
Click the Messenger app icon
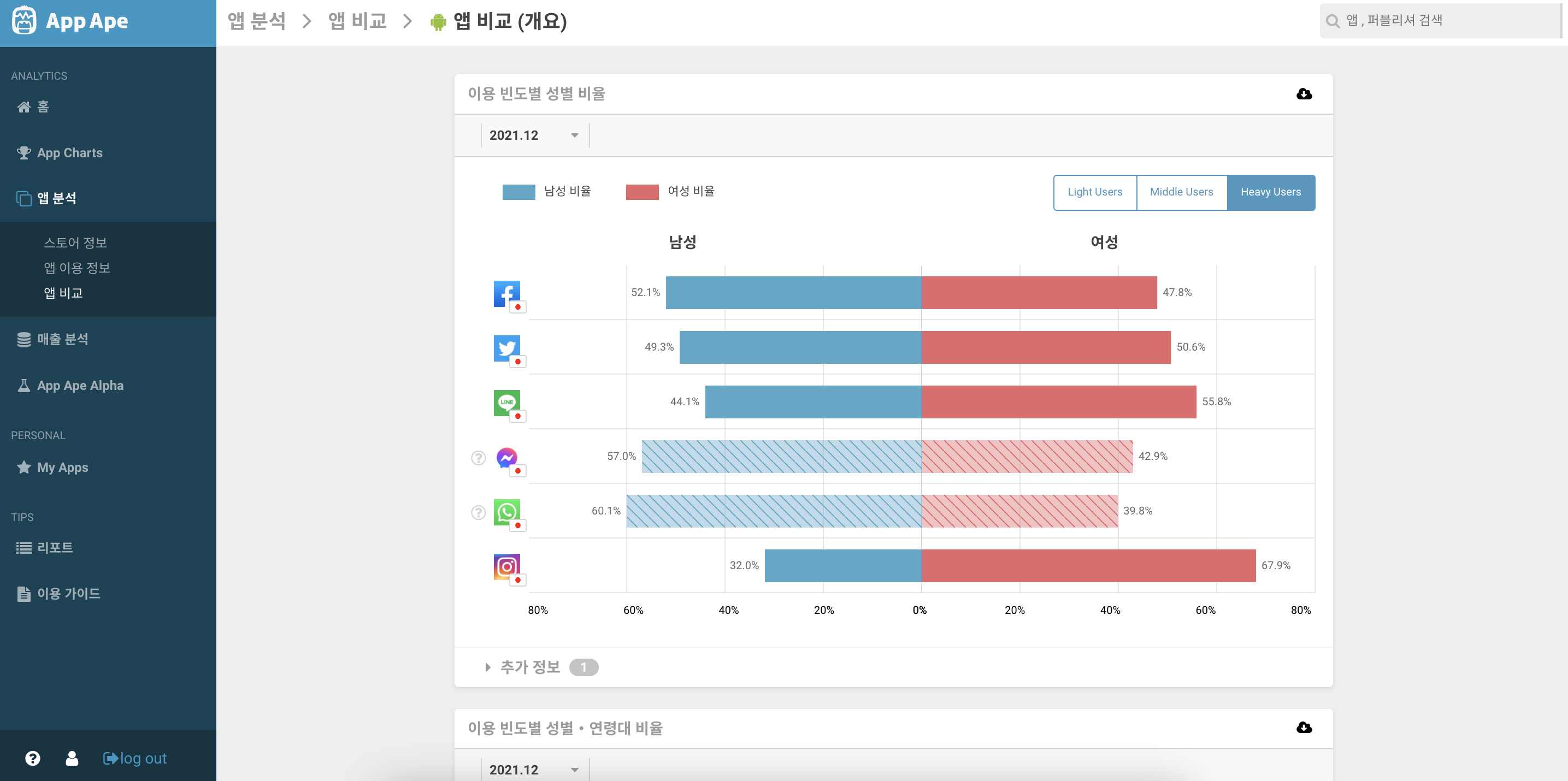pos(507,458)
